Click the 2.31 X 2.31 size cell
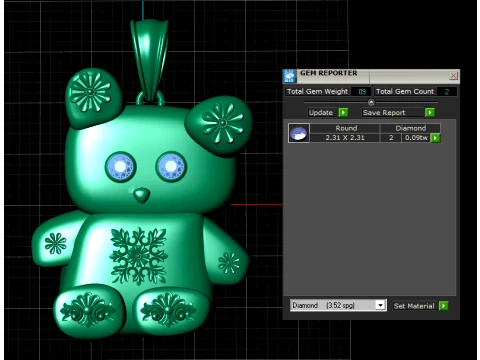 (345, 138)
